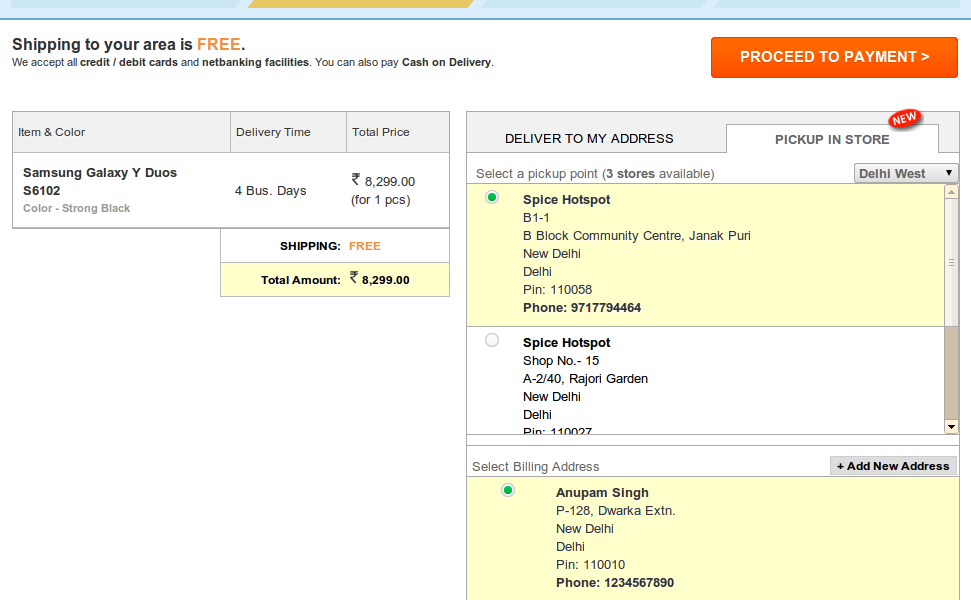Select the Pickup In Store tab
The width and height of the screenshot is (971, 600).
tap(832, 139)
